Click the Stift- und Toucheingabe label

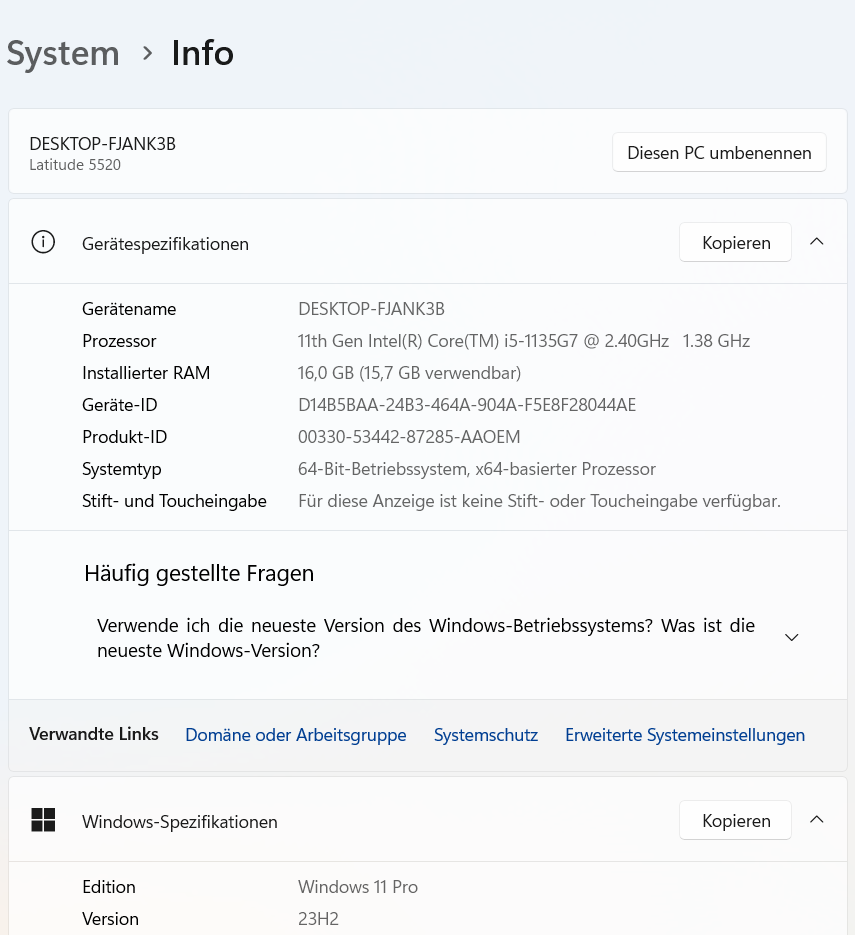(174, 501)
